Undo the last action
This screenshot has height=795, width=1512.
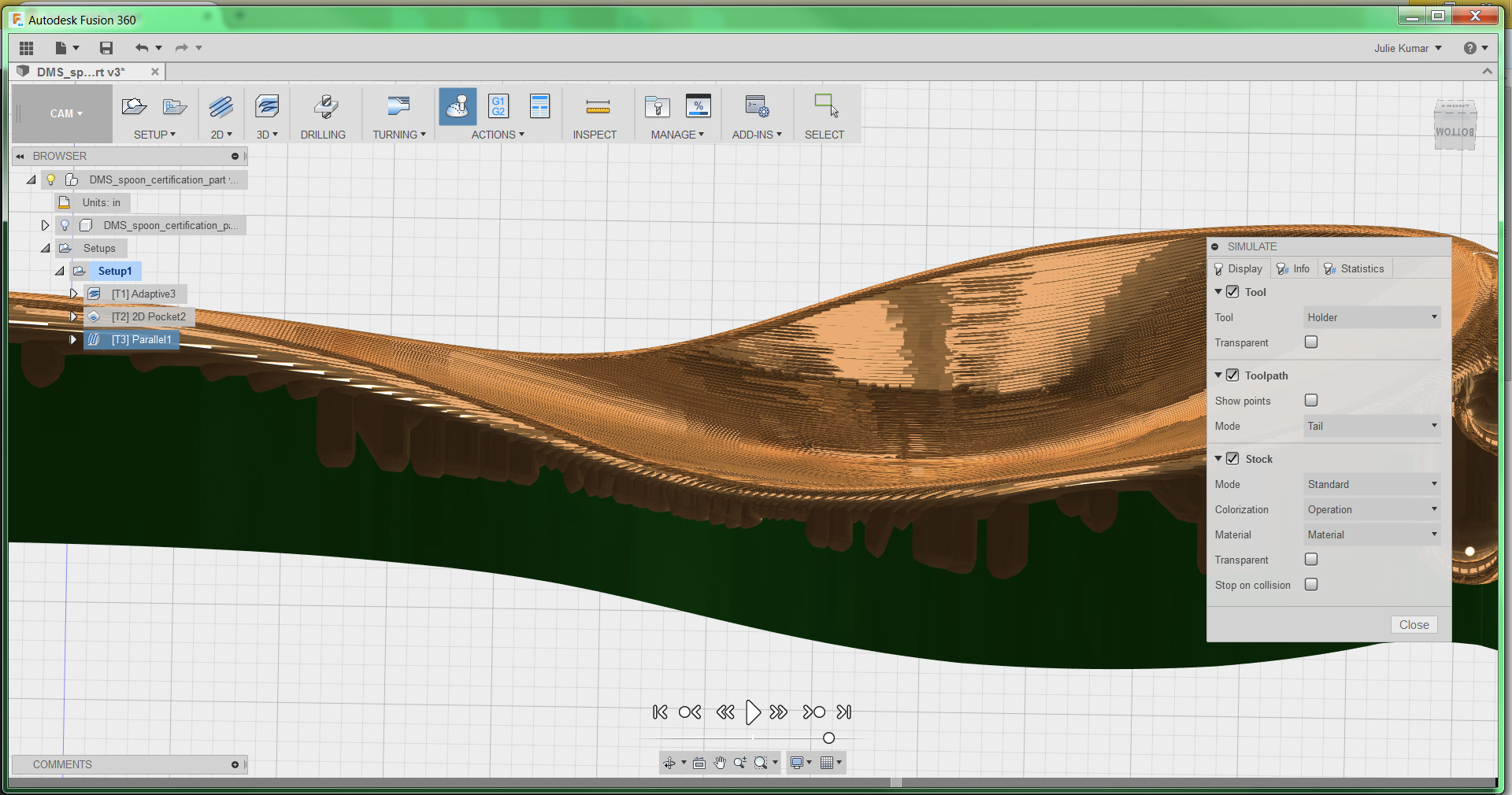(x=142, y=48)
